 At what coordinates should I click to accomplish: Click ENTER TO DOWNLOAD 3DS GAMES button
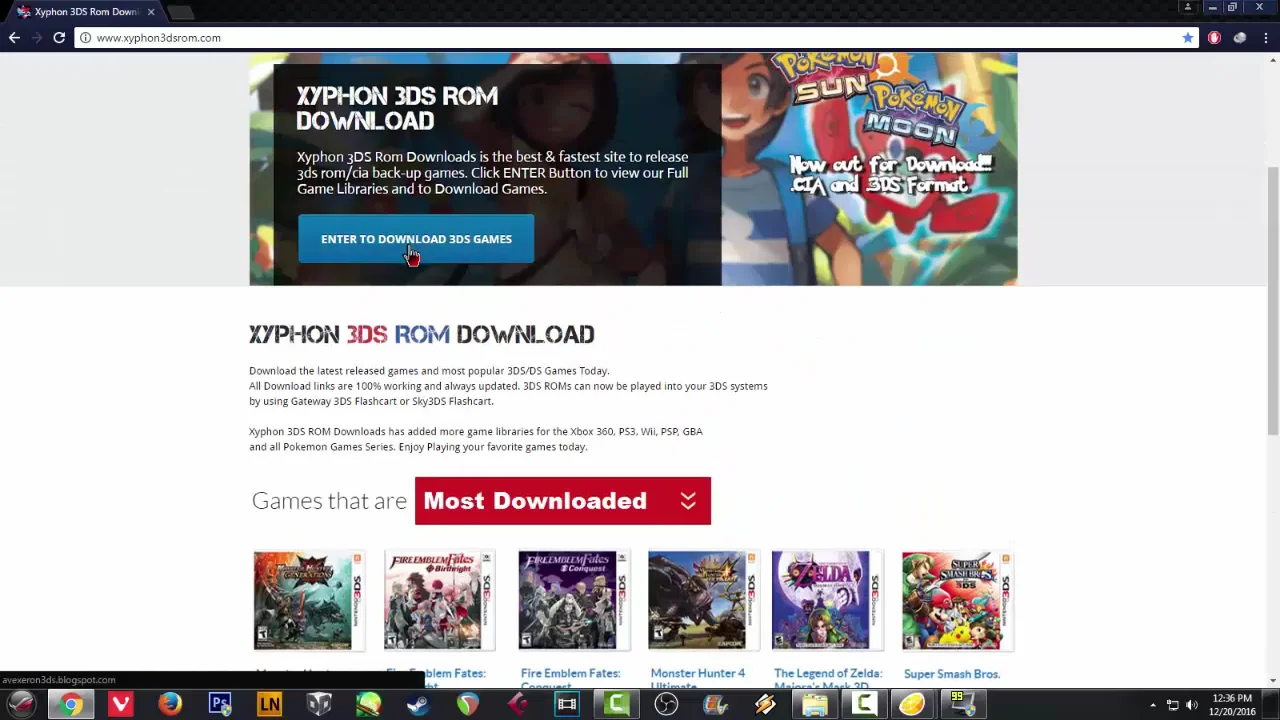click(x=416, y=239)
